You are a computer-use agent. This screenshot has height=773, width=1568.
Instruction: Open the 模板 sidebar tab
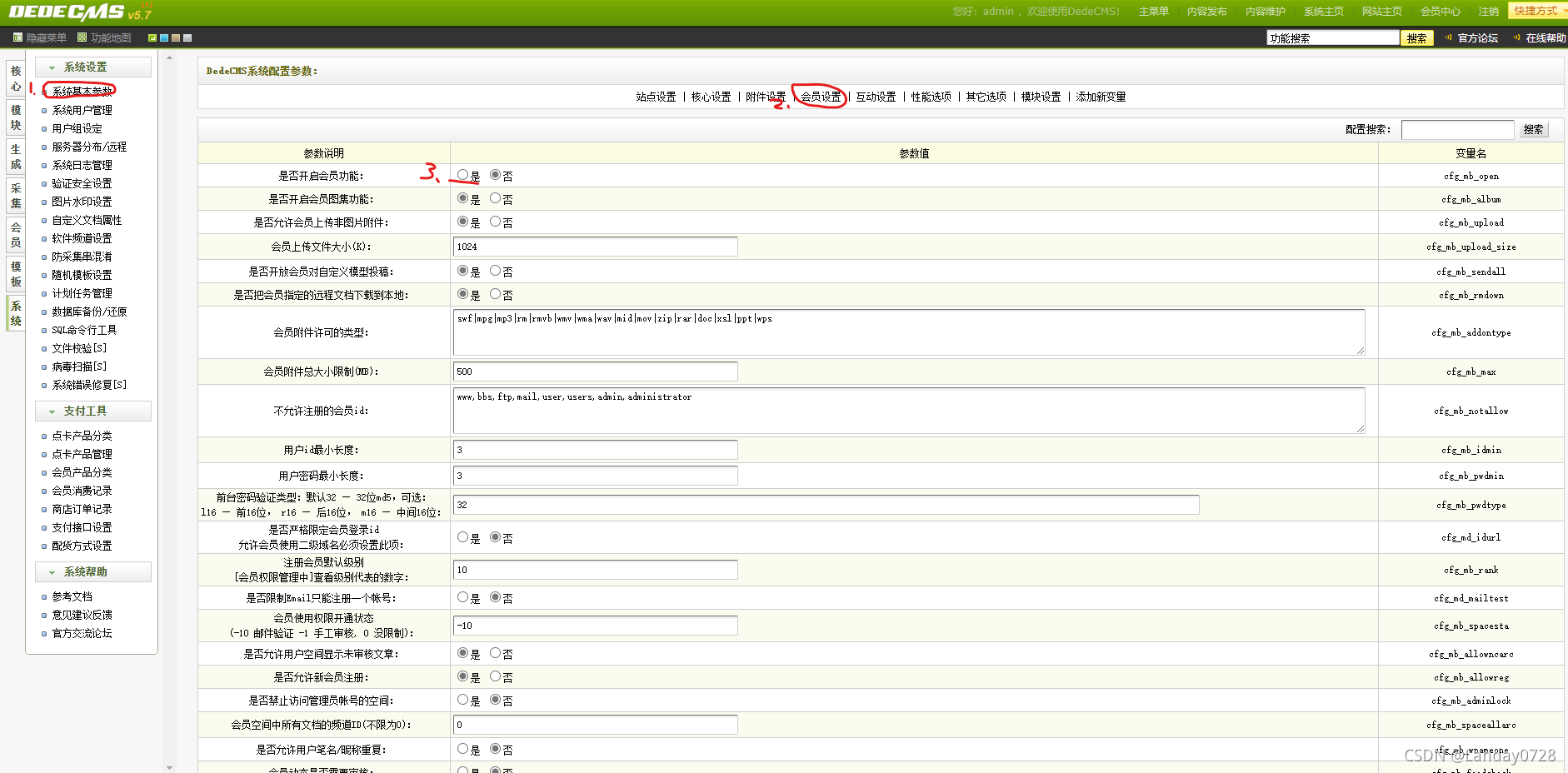[x=15, y=274]
